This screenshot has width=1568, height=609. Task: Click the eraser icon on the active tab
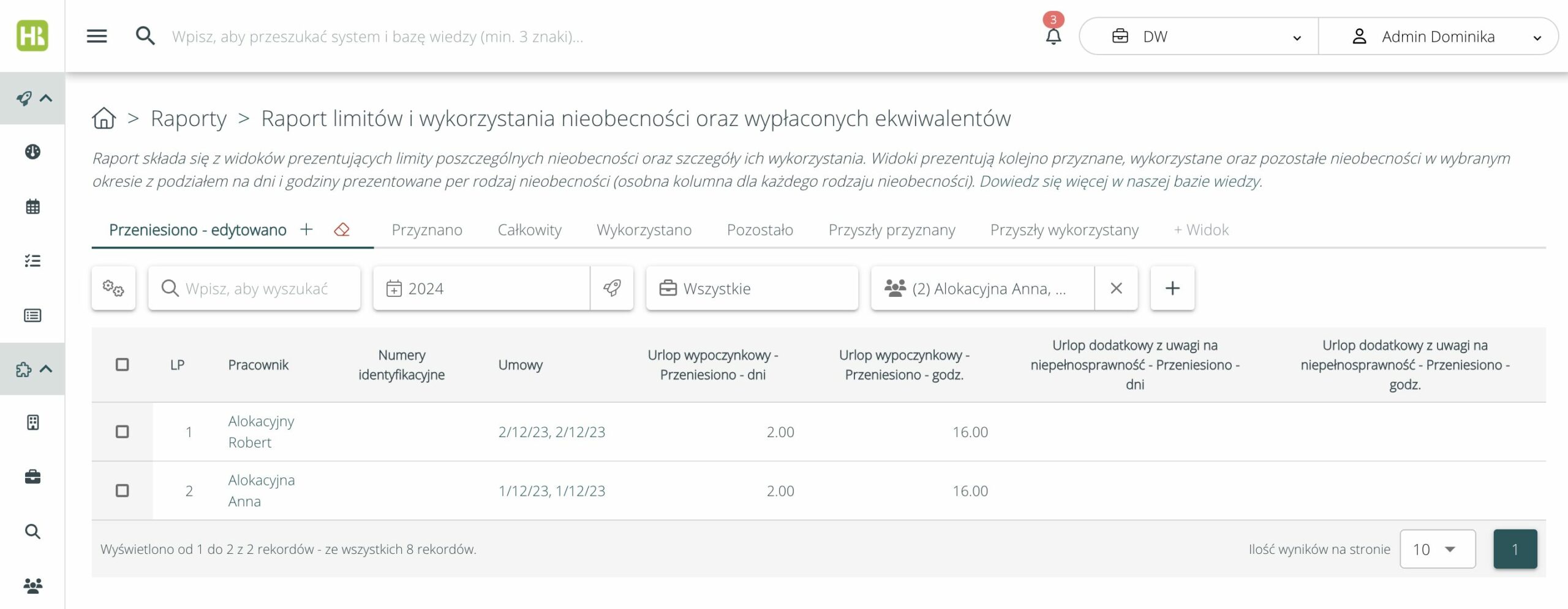[342, 230]
